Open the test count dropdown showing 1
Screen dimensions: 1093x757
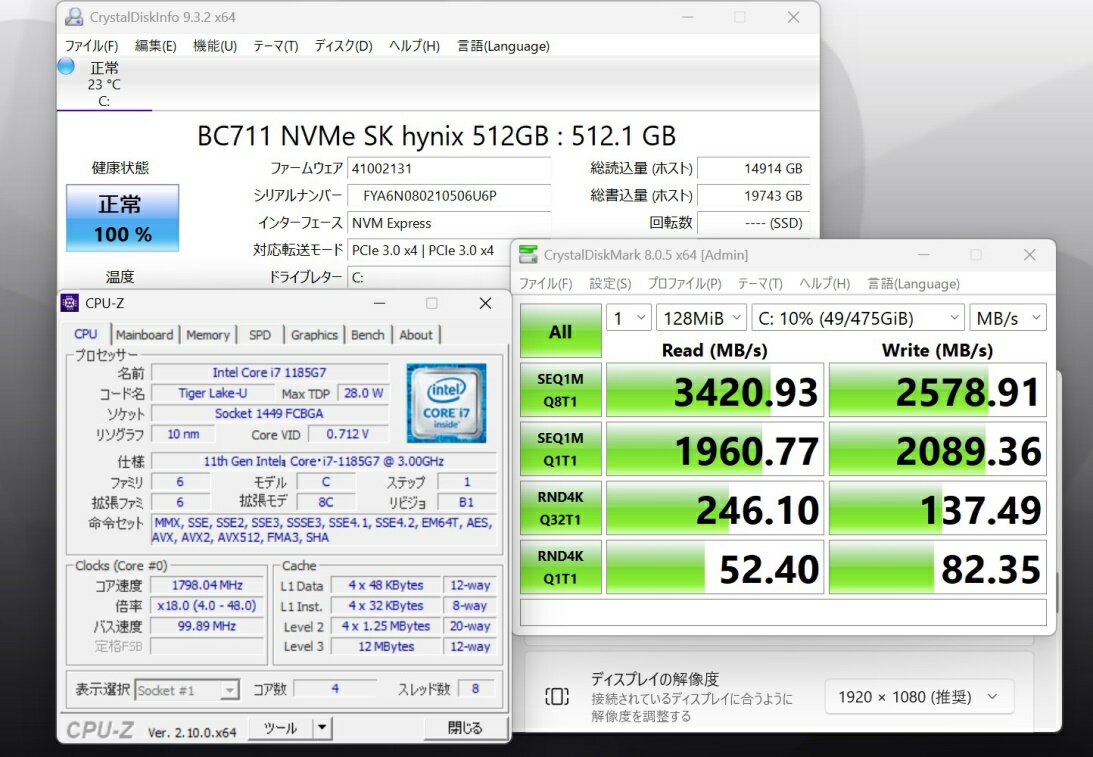(628, 318)
